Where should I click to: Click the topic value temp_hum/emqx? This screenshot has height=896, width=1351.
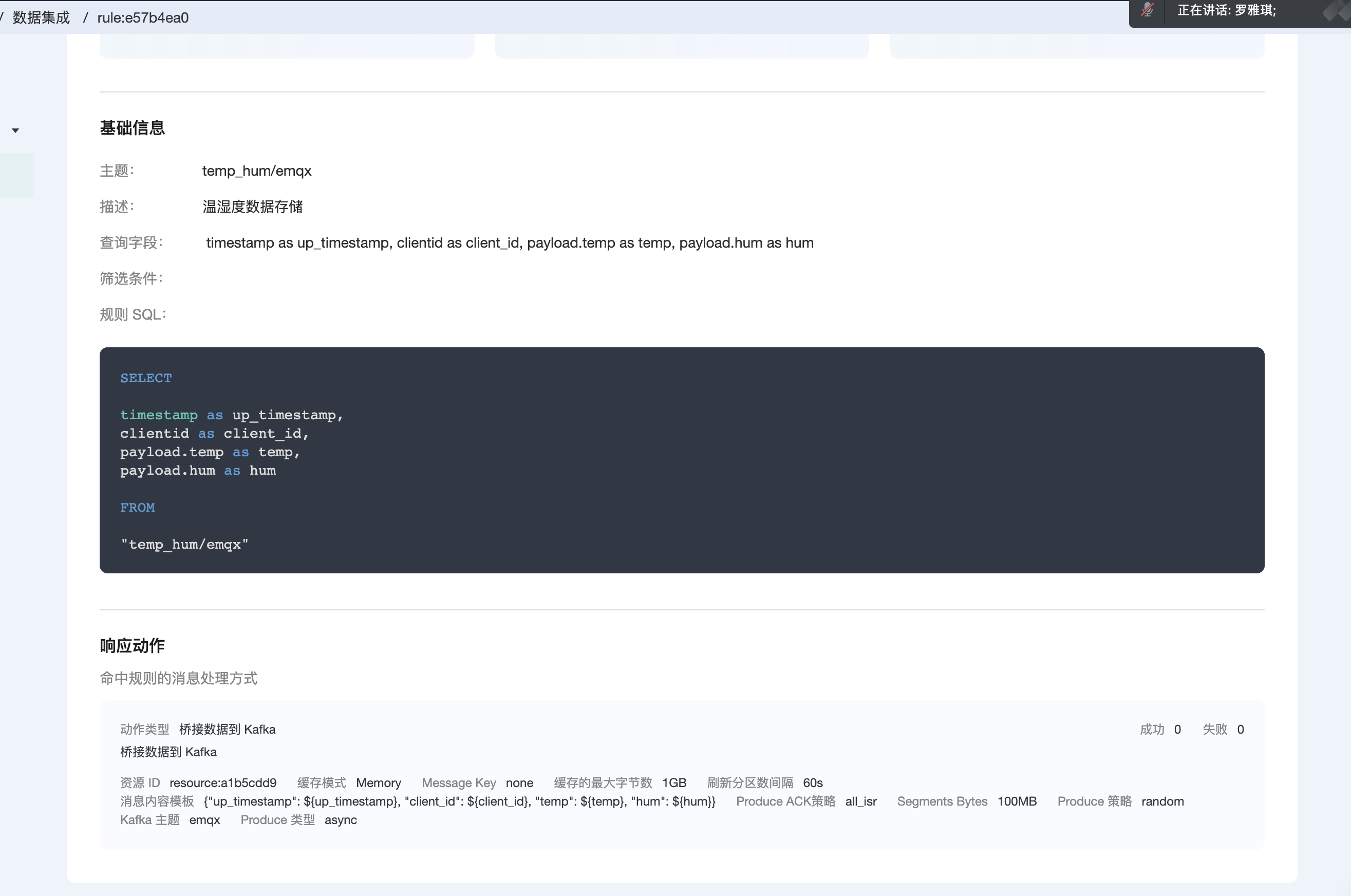coord(256,171)
